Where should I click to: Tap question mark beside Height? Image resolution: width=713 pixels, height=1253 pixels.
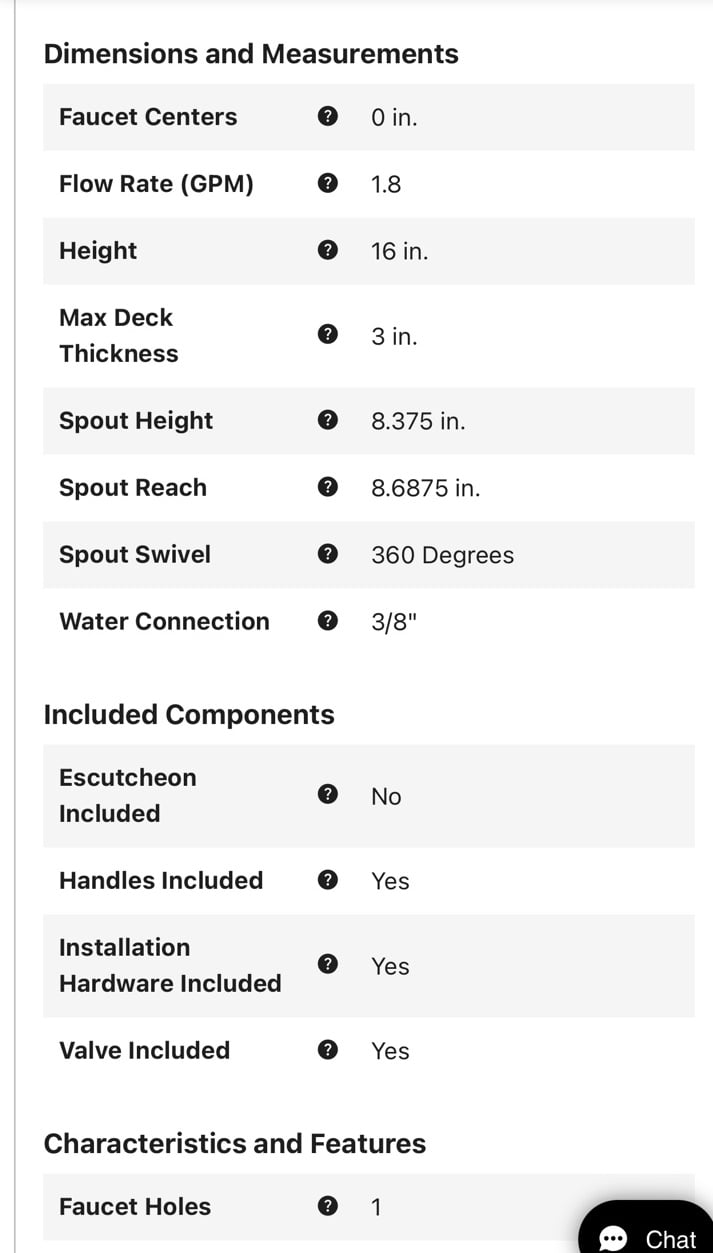(327, 251)
